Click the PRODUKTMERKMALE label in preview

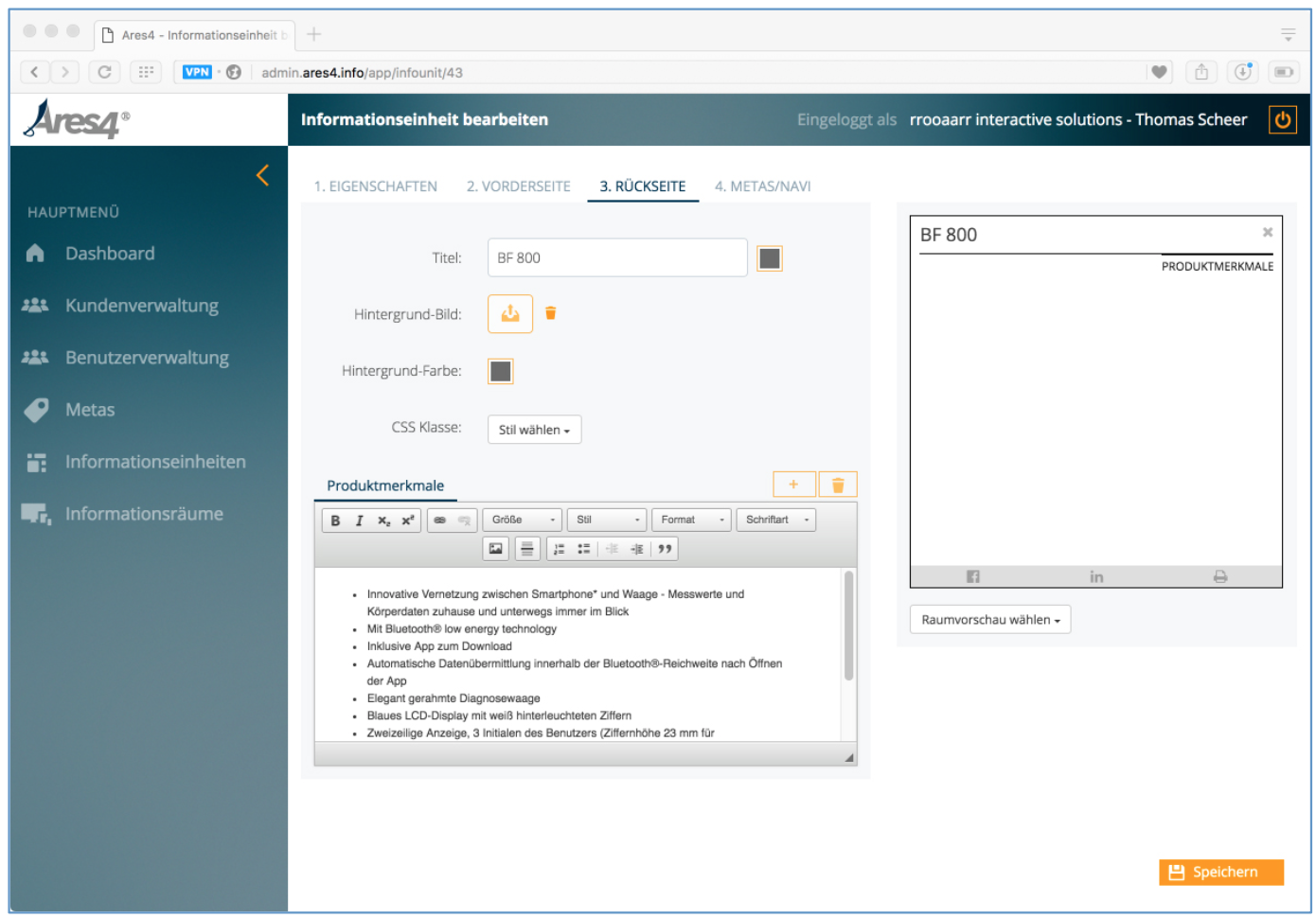point(1218,267)
